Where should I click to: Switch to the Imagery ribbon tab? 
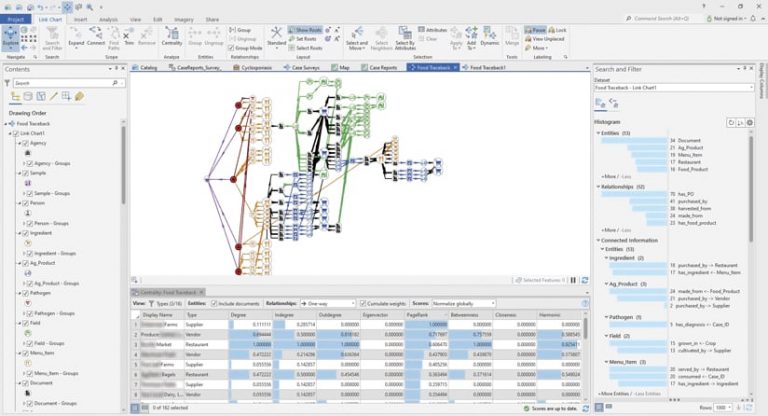pos(184,20)
